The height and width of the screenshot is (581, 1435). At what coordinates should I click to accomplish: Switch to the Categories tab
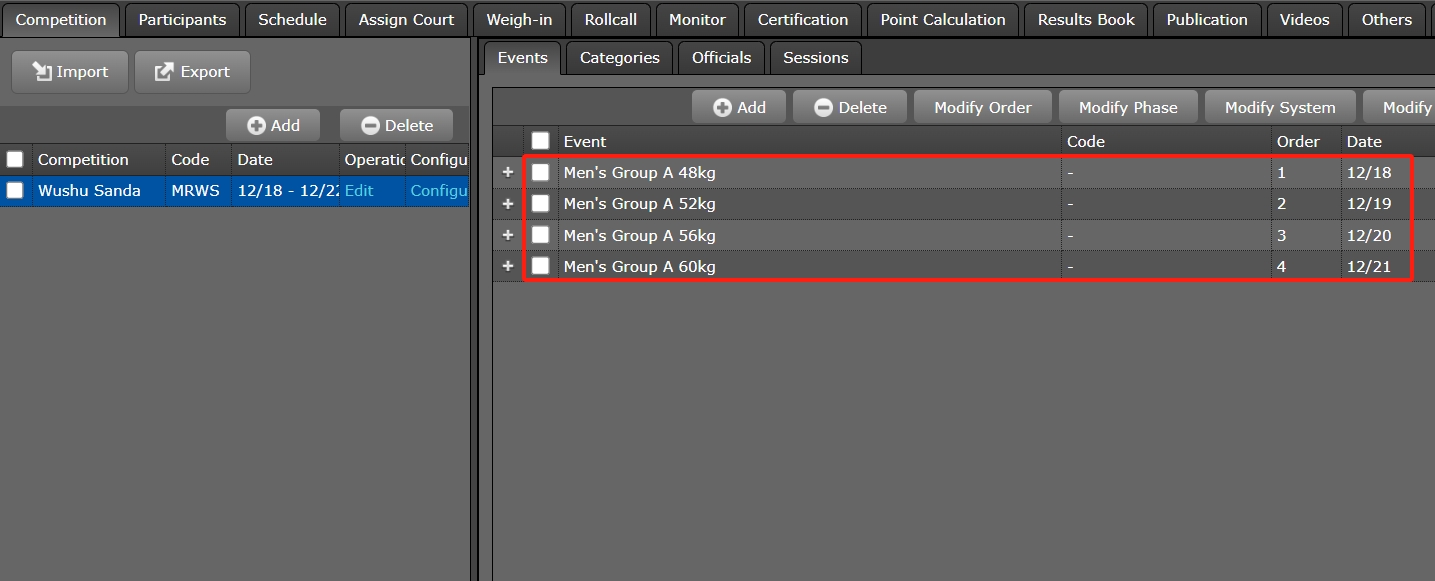coord(619,58)
